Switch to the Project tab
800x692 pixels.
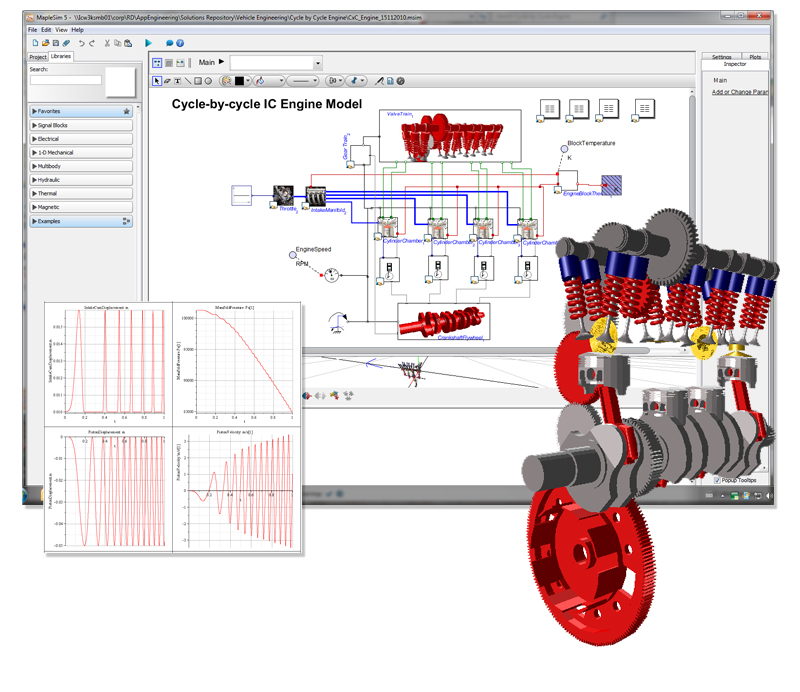[36, 57]
